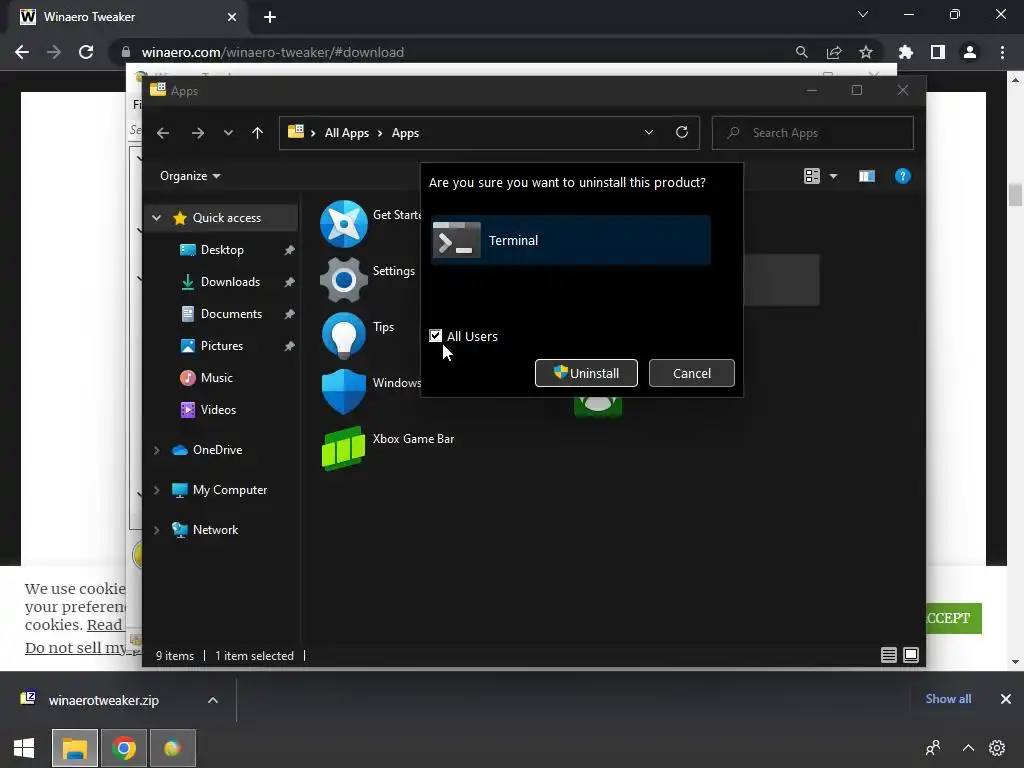Select the Settings gear app icon
Viewport: 1024px width, 768px height.
point(344,280)
